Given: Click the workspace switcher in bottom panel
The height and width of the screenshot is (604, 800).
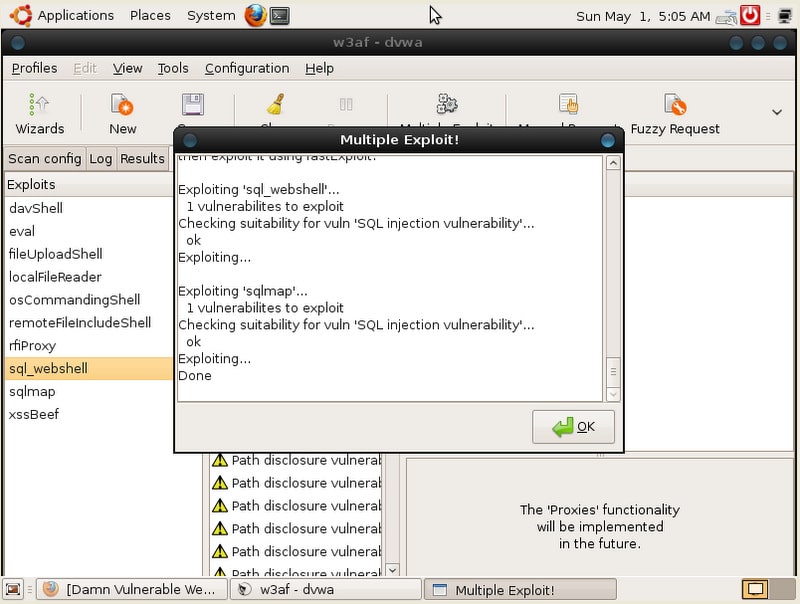Looking at the screenshot, I should 755,589.
